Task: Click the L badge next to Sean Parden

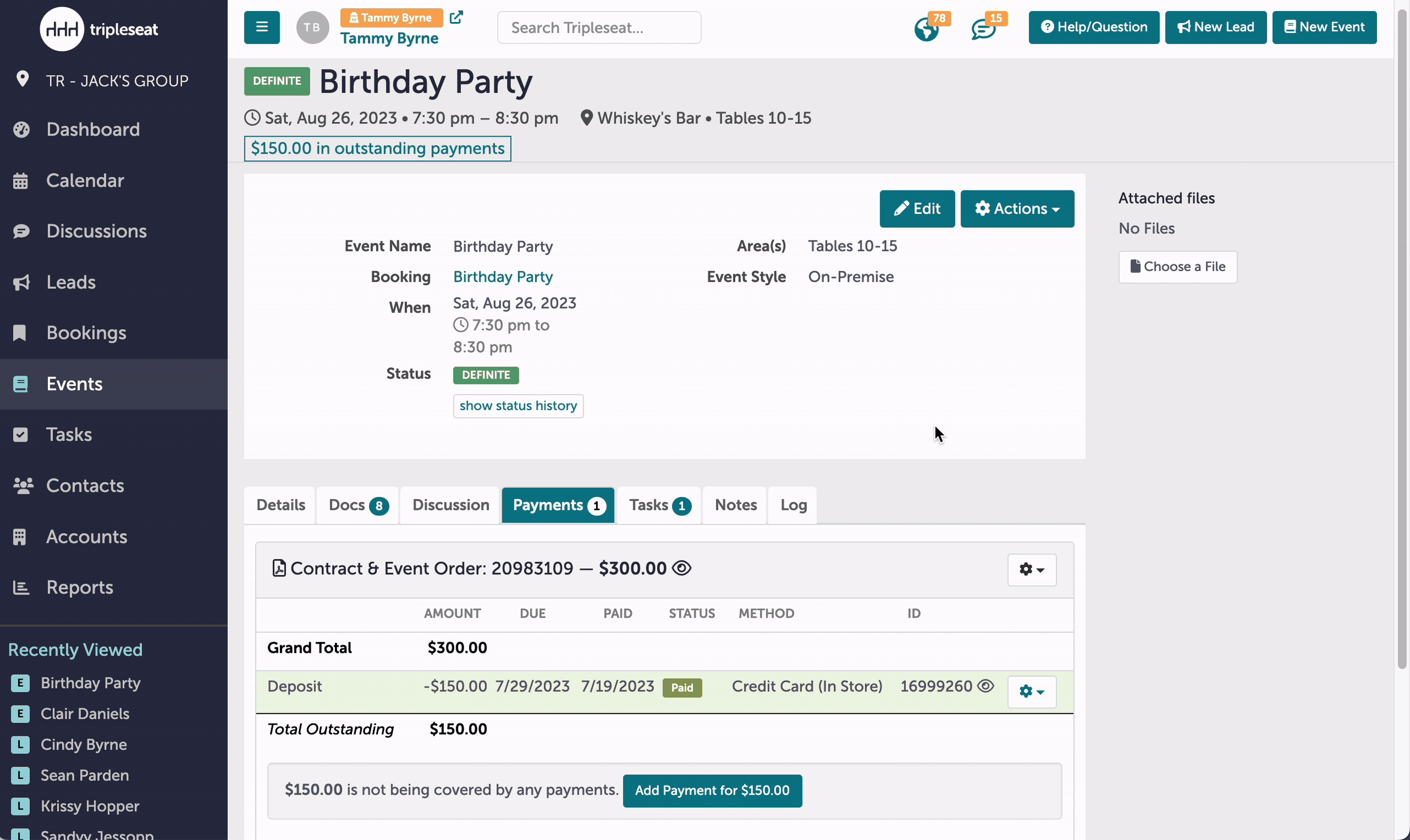Action: (x=20, y=775)
